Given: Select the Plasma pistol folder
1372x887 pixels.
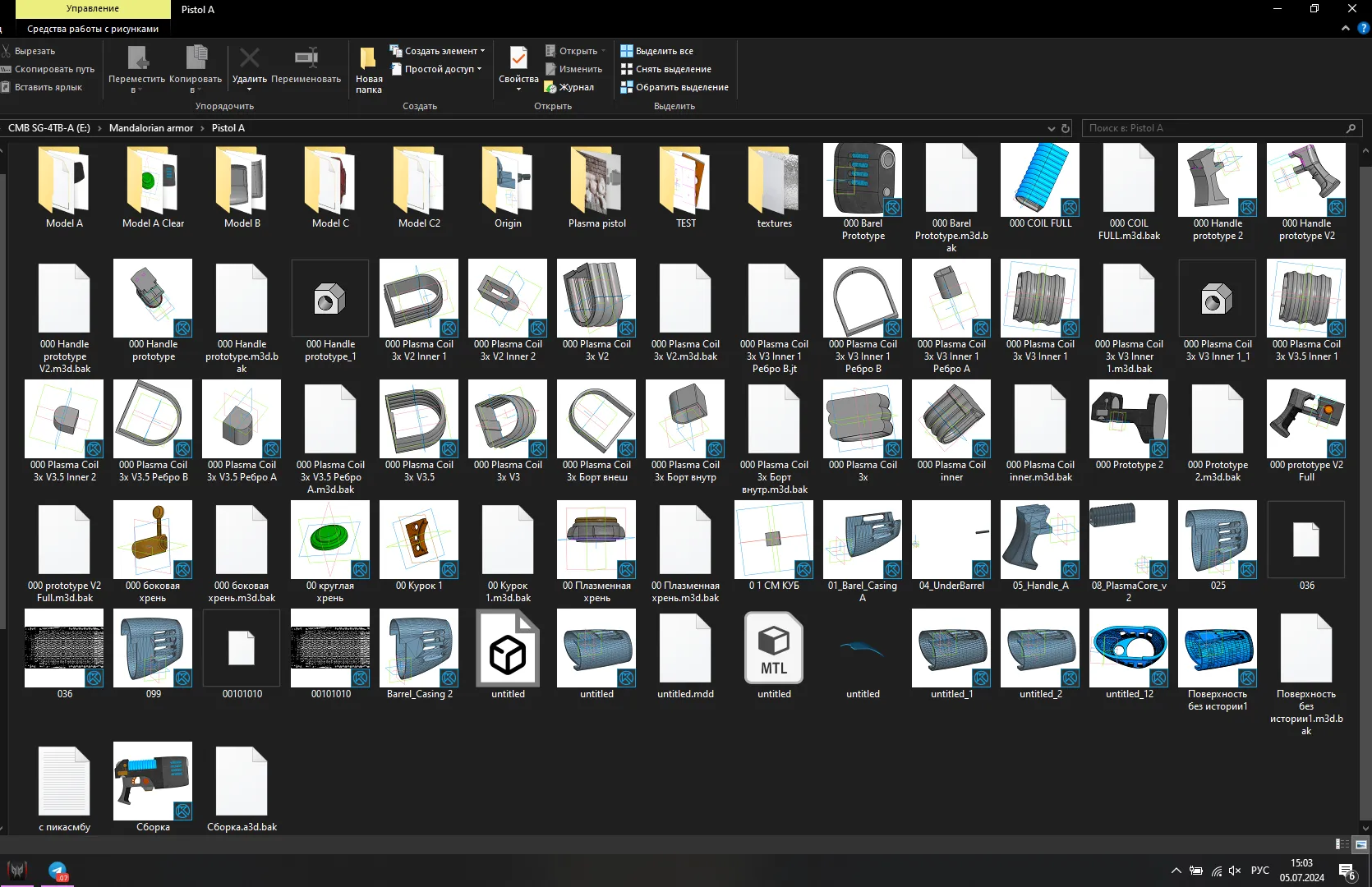Looking at the screenshot, I should pos(596,187).
